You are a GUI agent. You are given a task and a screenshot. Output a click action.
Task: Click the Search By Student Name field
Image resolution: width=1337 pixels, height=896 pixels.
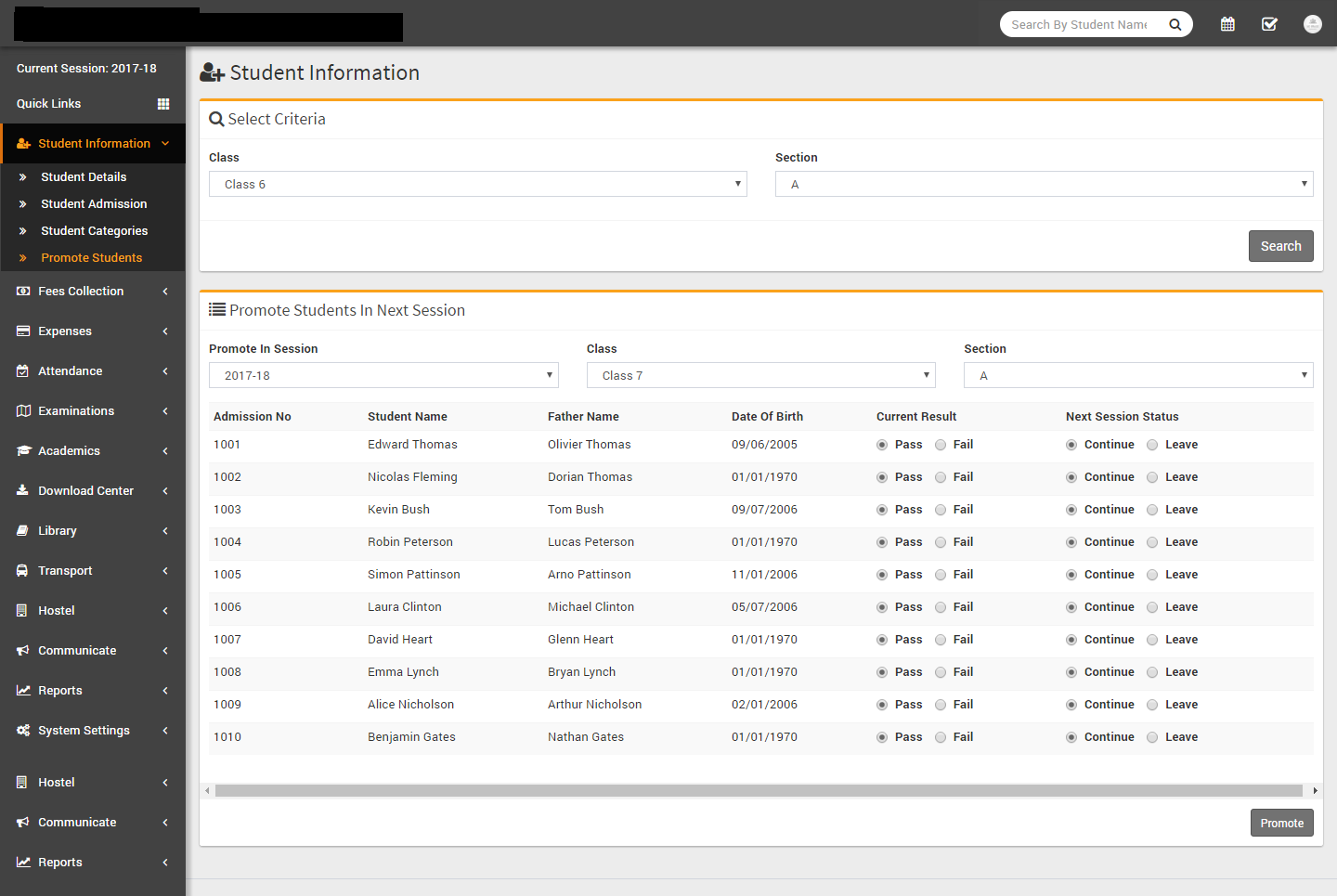click(x=1079, y=25)
